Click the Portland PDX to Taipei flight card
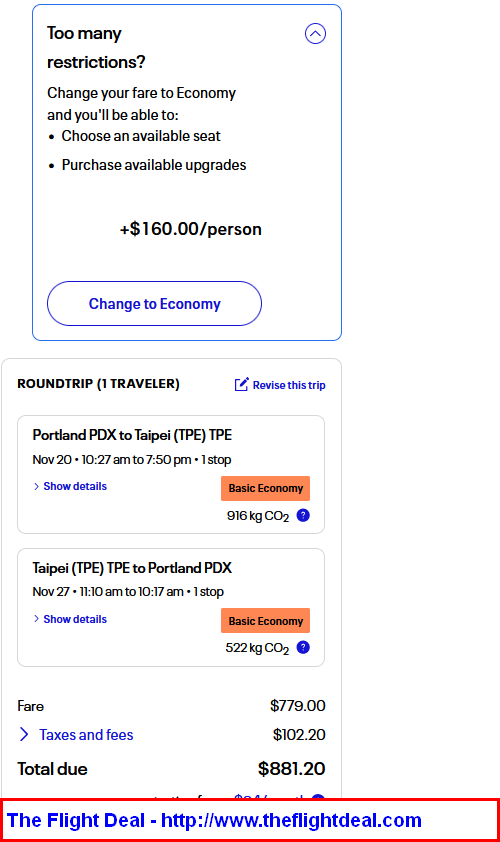 [x=171, y=475]
